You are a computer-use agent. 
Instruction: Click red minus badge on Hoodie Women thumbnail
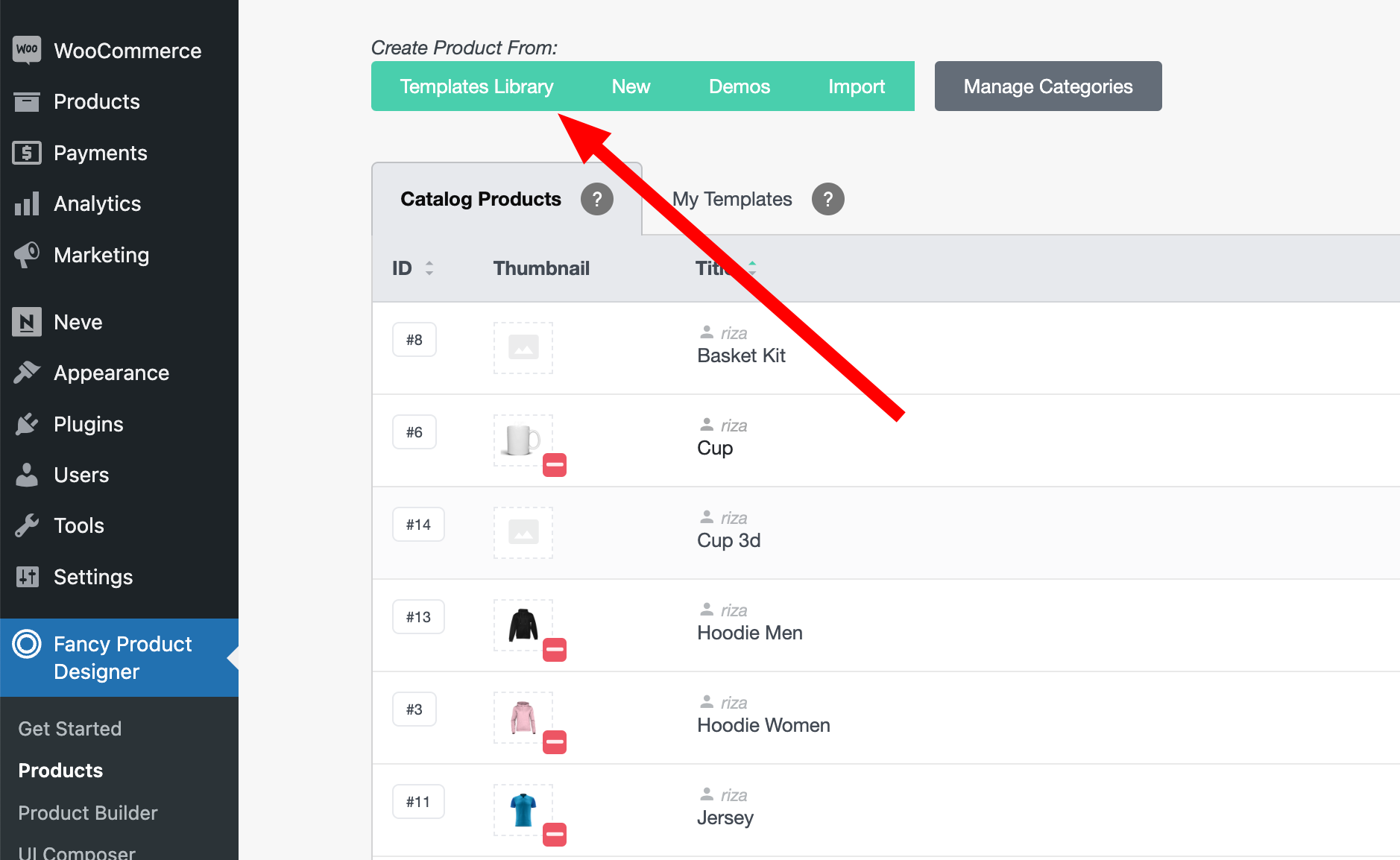coord(554,742)
